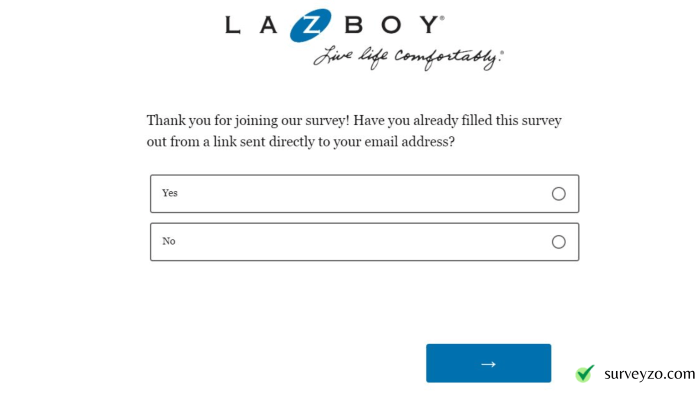Select the Yes radio circle
The height and width of the screenshot is (394, 700).
point(558,194)
